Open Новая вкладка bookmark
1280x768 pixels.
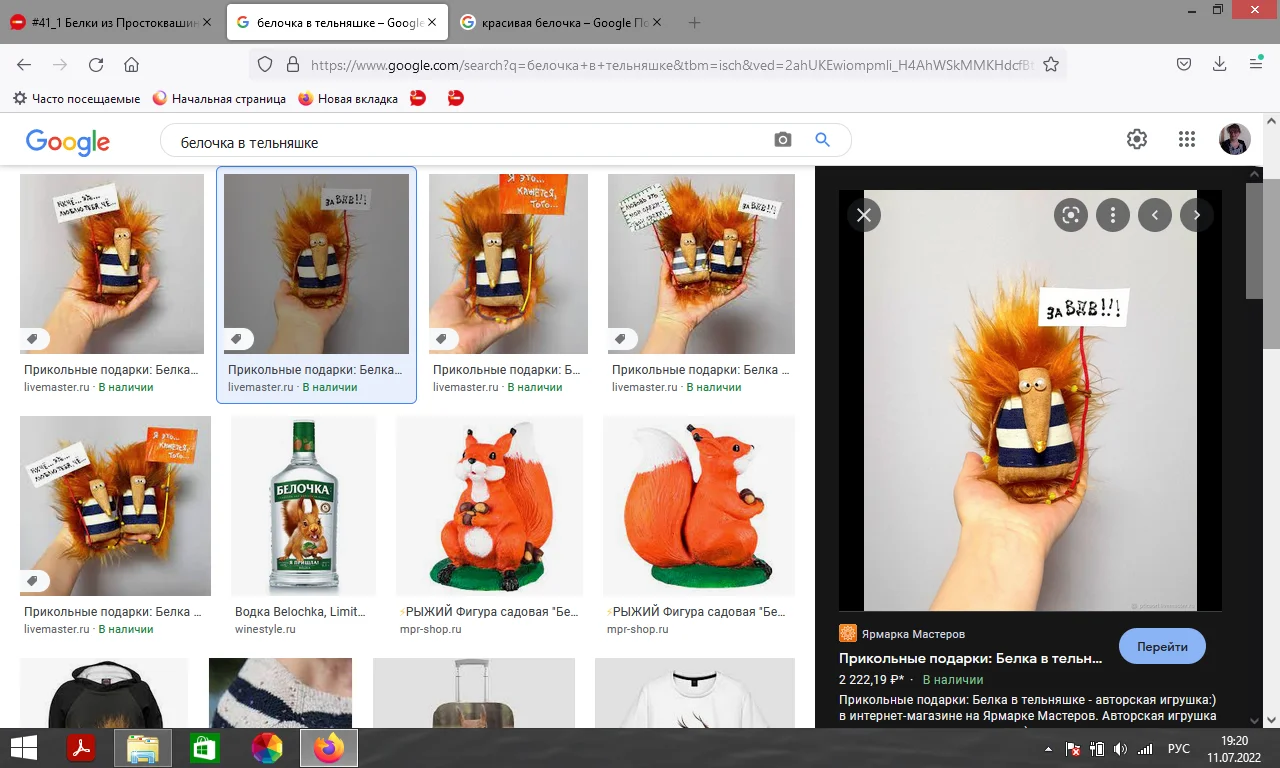[x=348, y=99]
